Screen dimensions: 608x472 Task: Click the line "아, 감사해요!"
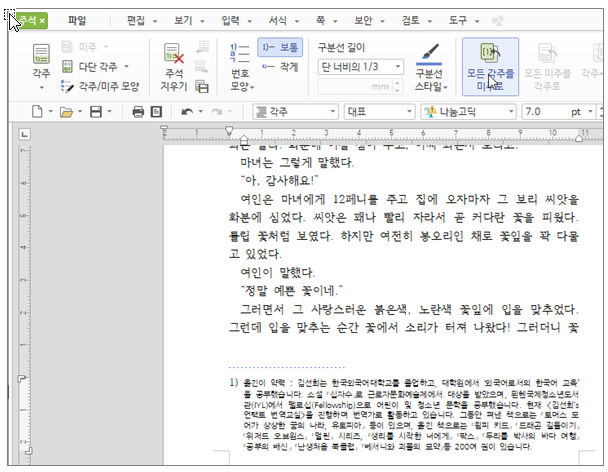click(x=279, y=180)
